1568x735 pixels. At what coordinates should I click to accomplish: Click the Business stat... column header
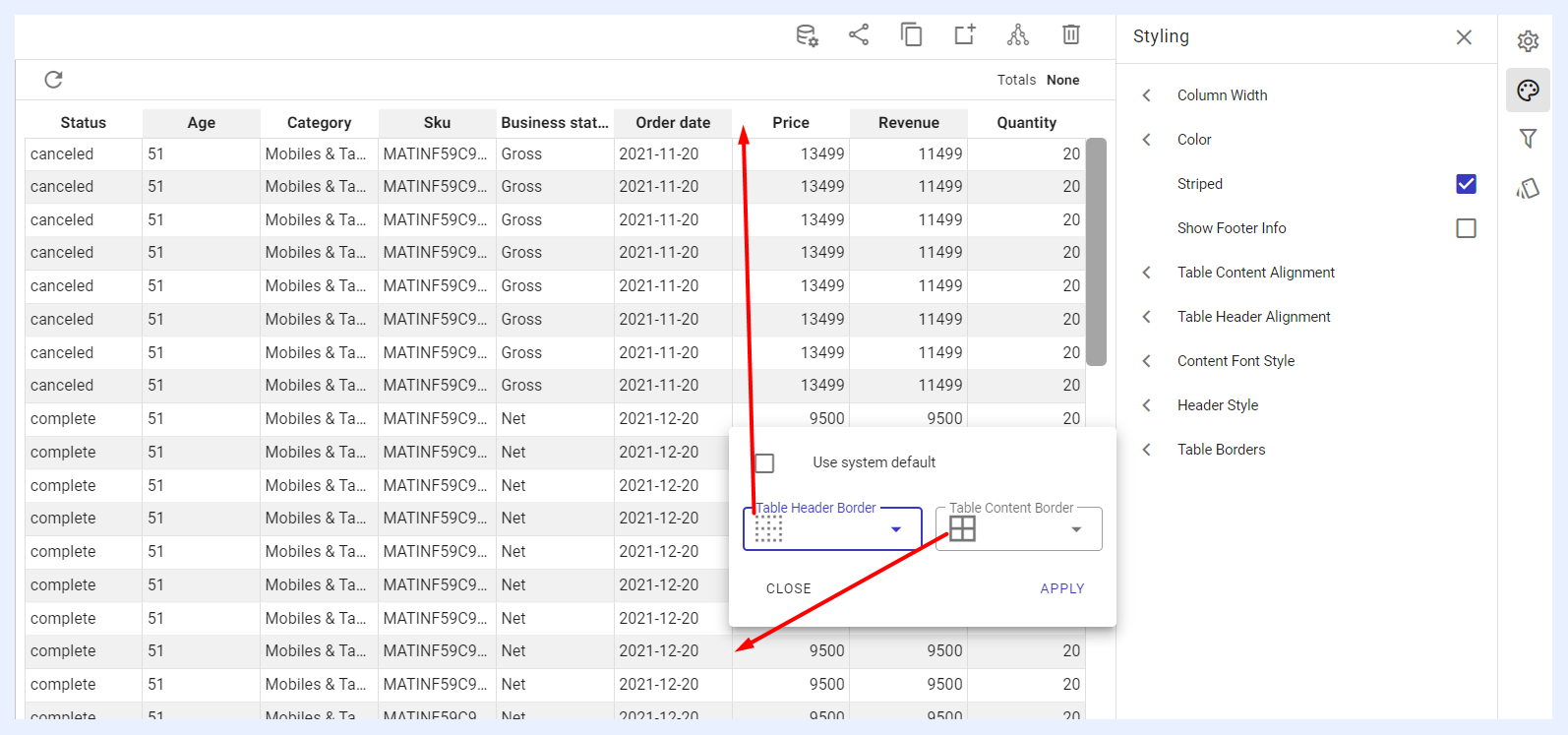click(556, 123)
